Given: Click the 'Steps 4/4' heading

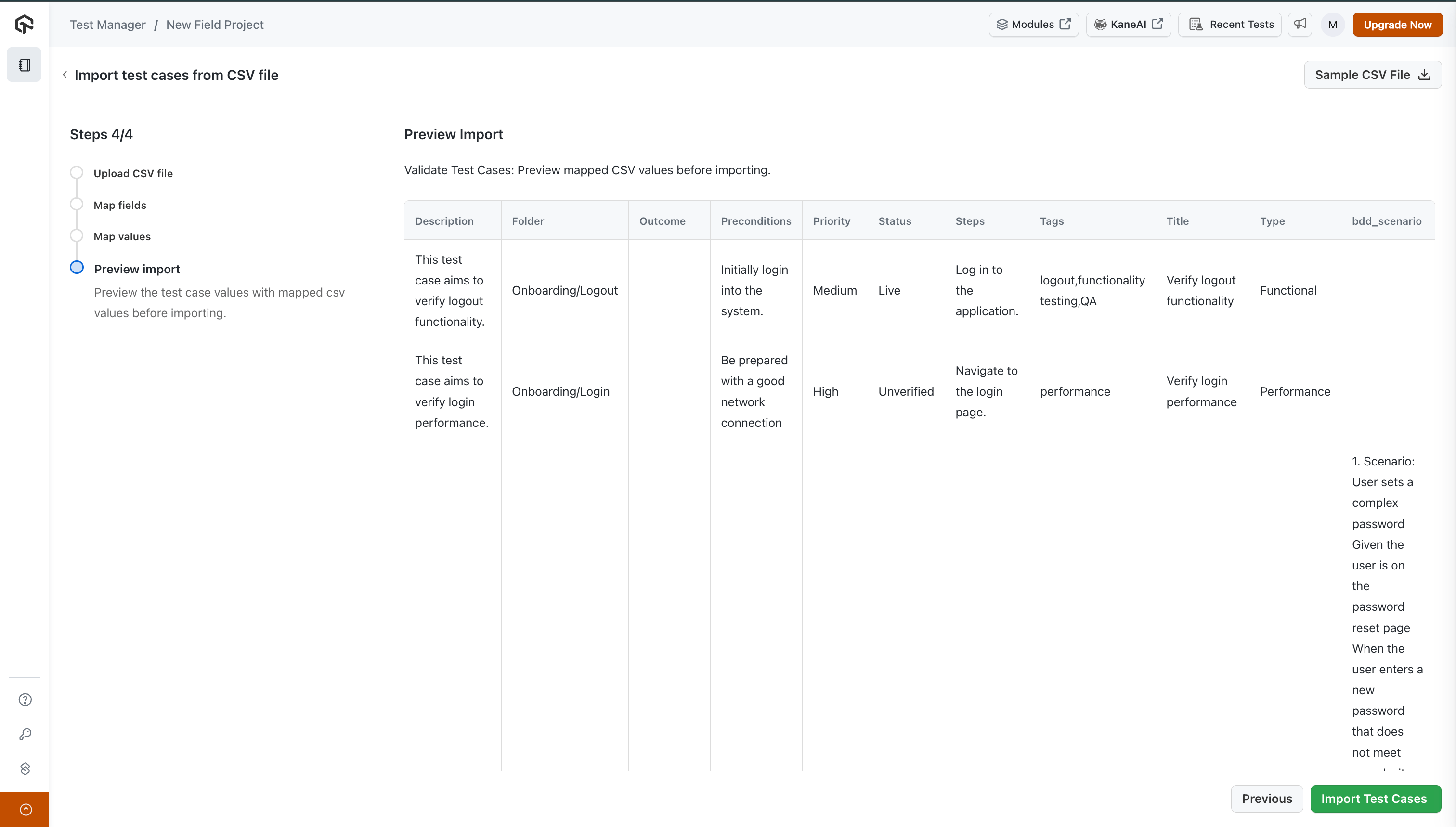Looking at the screenshot, I should click(x=101, y=134).
